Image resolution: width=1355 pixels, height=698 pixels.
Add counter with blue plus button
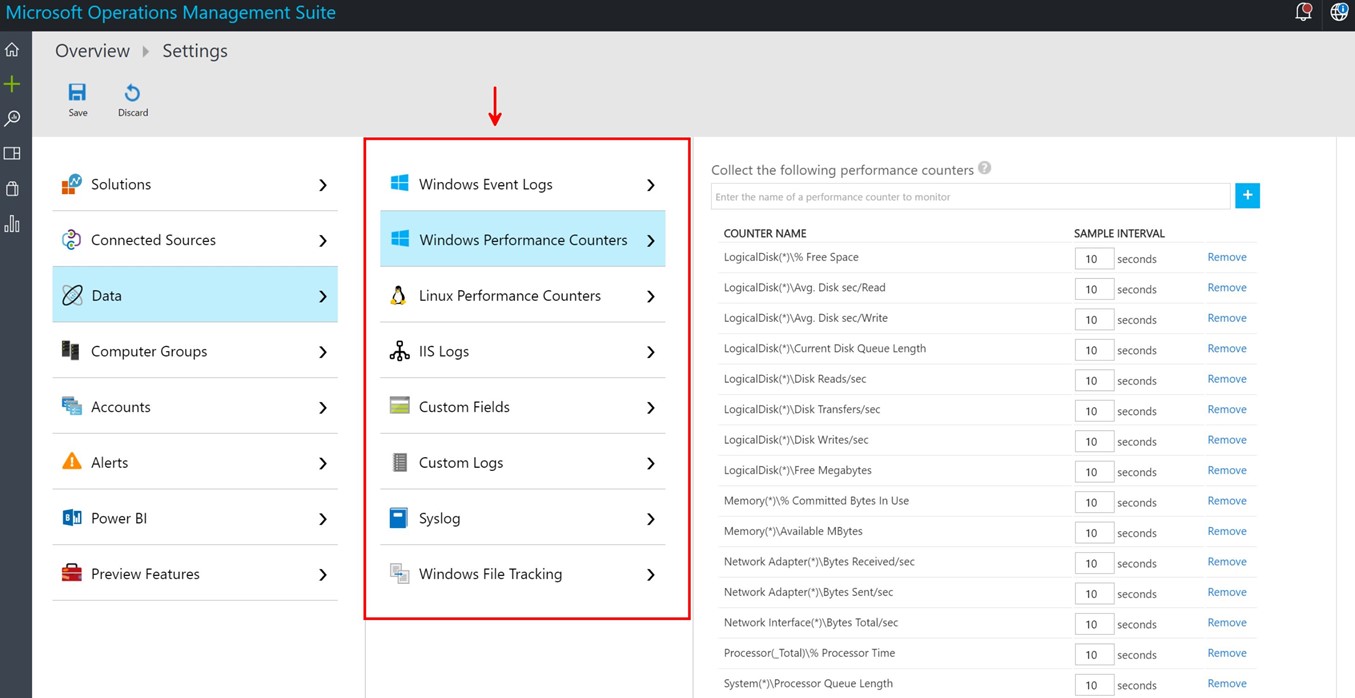1247,196
